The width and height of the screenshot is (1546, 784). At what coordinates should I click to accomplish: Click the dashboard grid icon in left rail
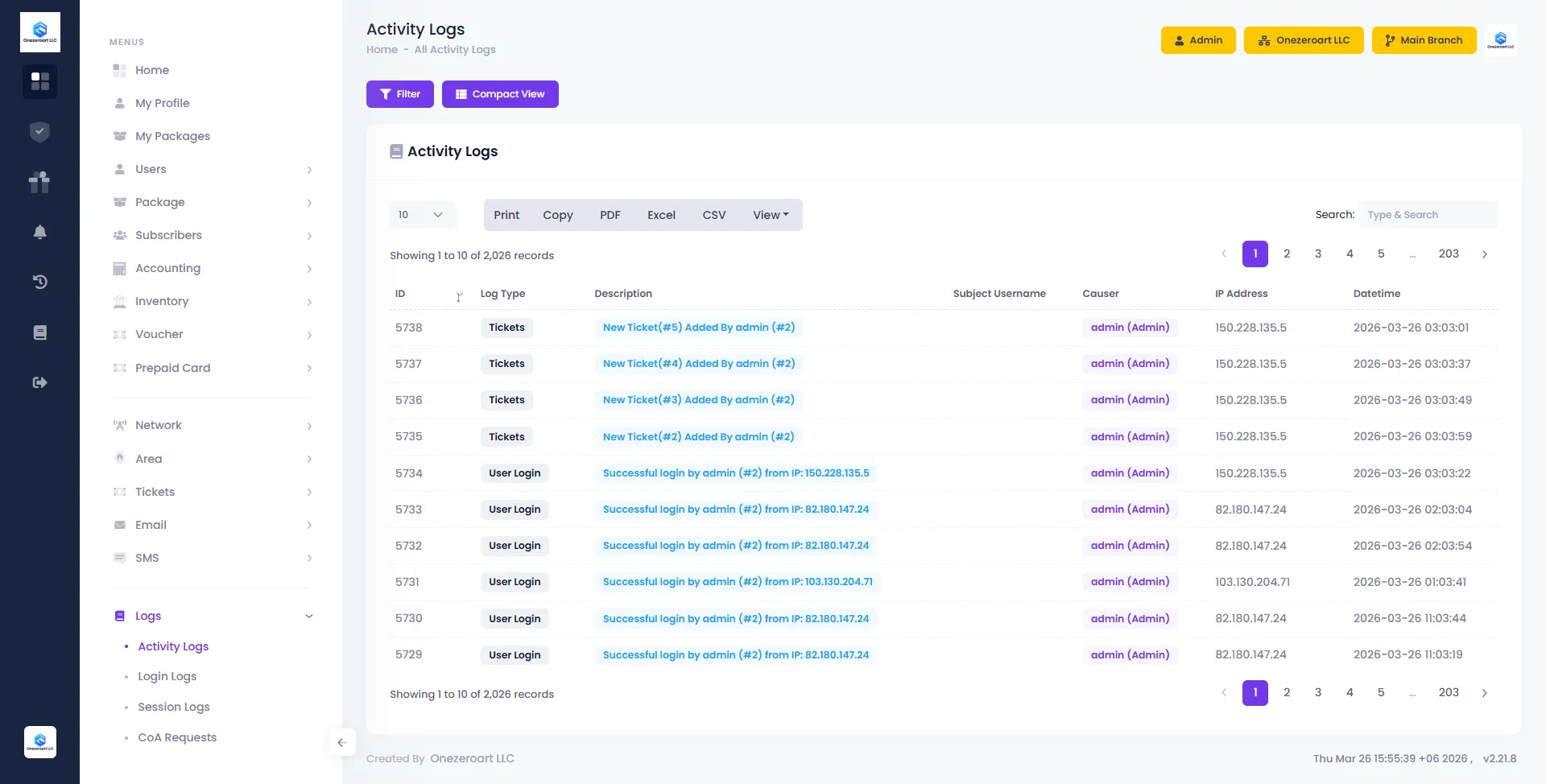pyautogui.click(x=39, y=81)
